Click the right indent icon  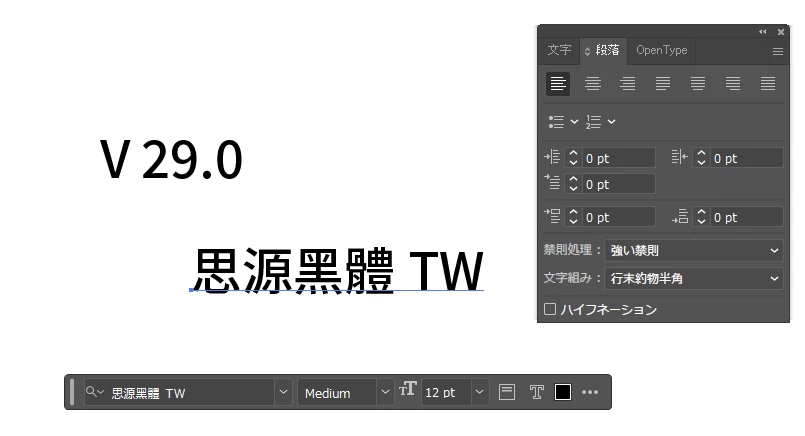(679, 157)
